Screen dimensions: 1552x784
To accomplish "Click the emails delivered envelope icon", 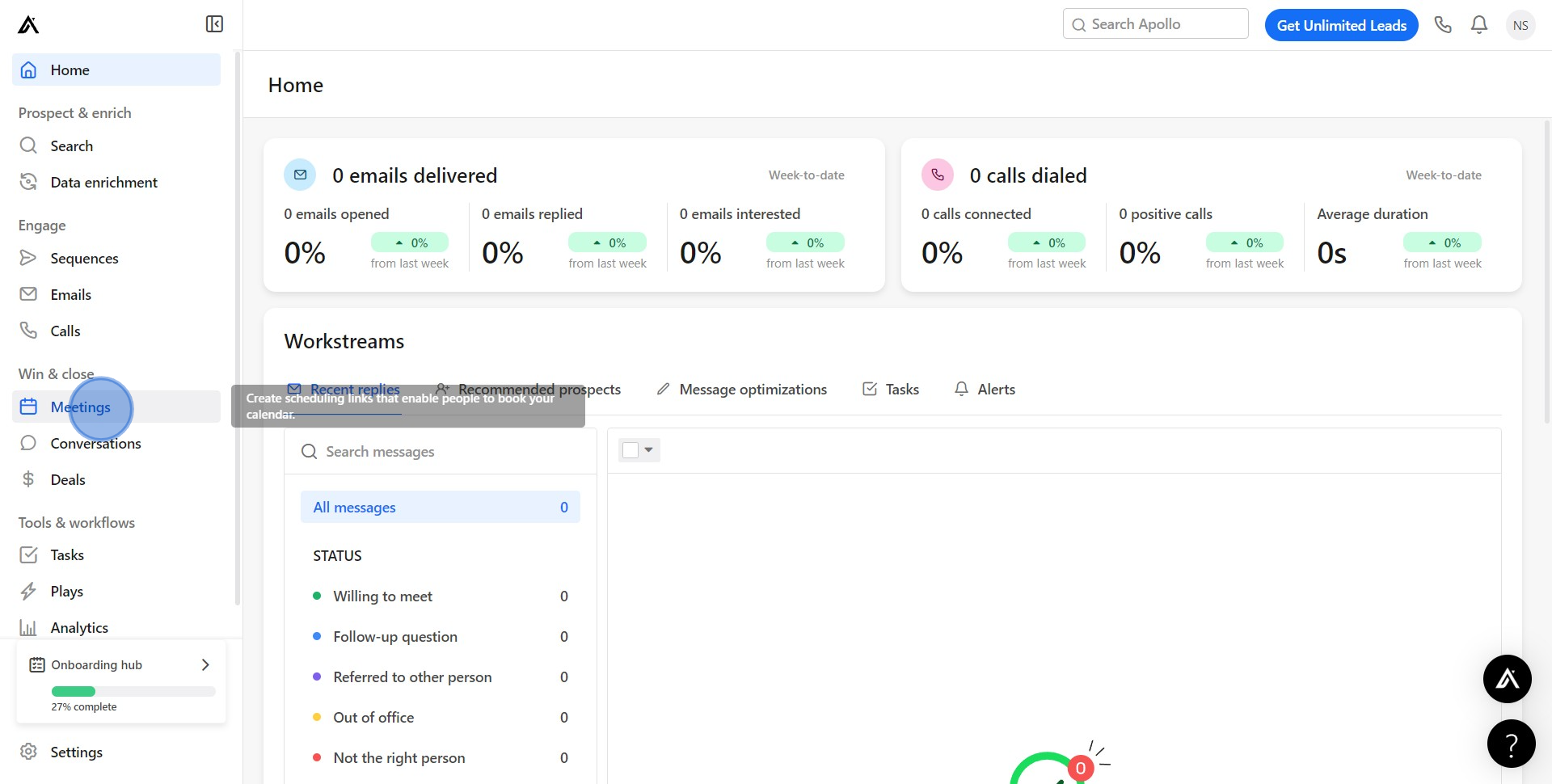I will pos(300,175).
